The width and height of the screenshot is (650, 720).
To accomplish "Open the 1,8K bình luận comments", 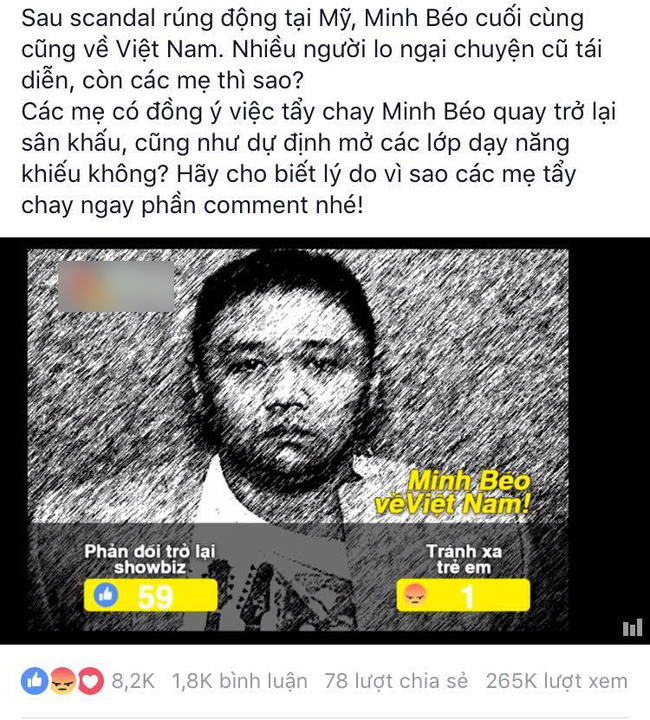I will (240, 681).
